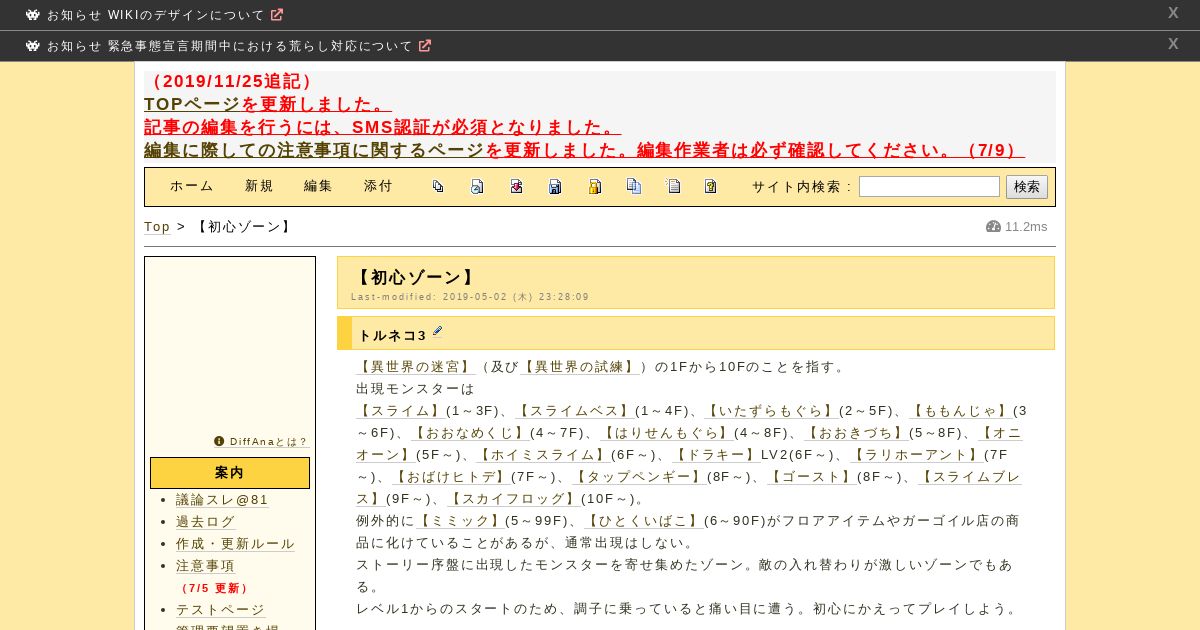Click the yellow padlock freeze icon
This screenshot has height=630, width=1200.
594,186
